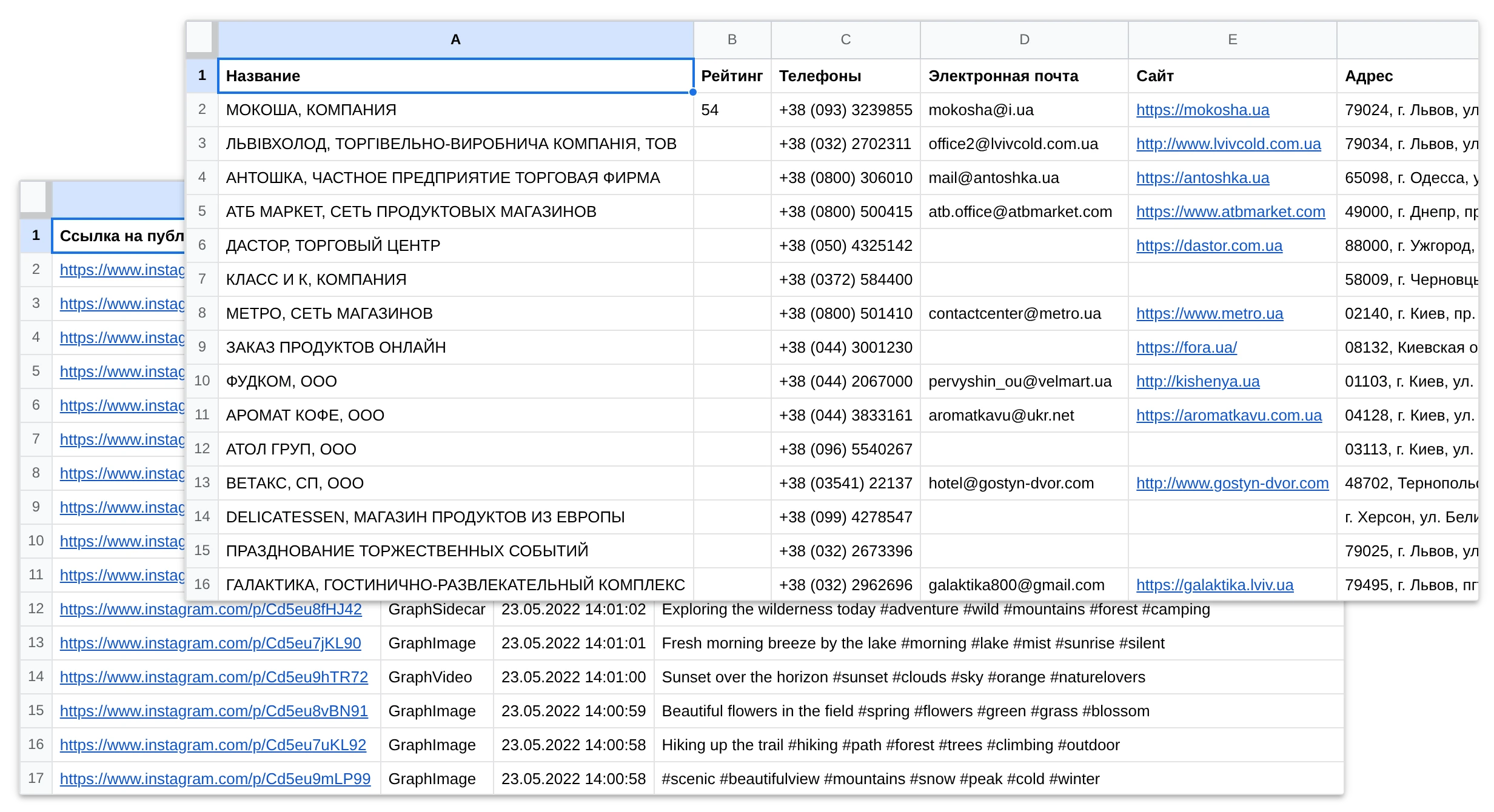Select the Название header cell
1494x812 pixels.
point(455,76)
